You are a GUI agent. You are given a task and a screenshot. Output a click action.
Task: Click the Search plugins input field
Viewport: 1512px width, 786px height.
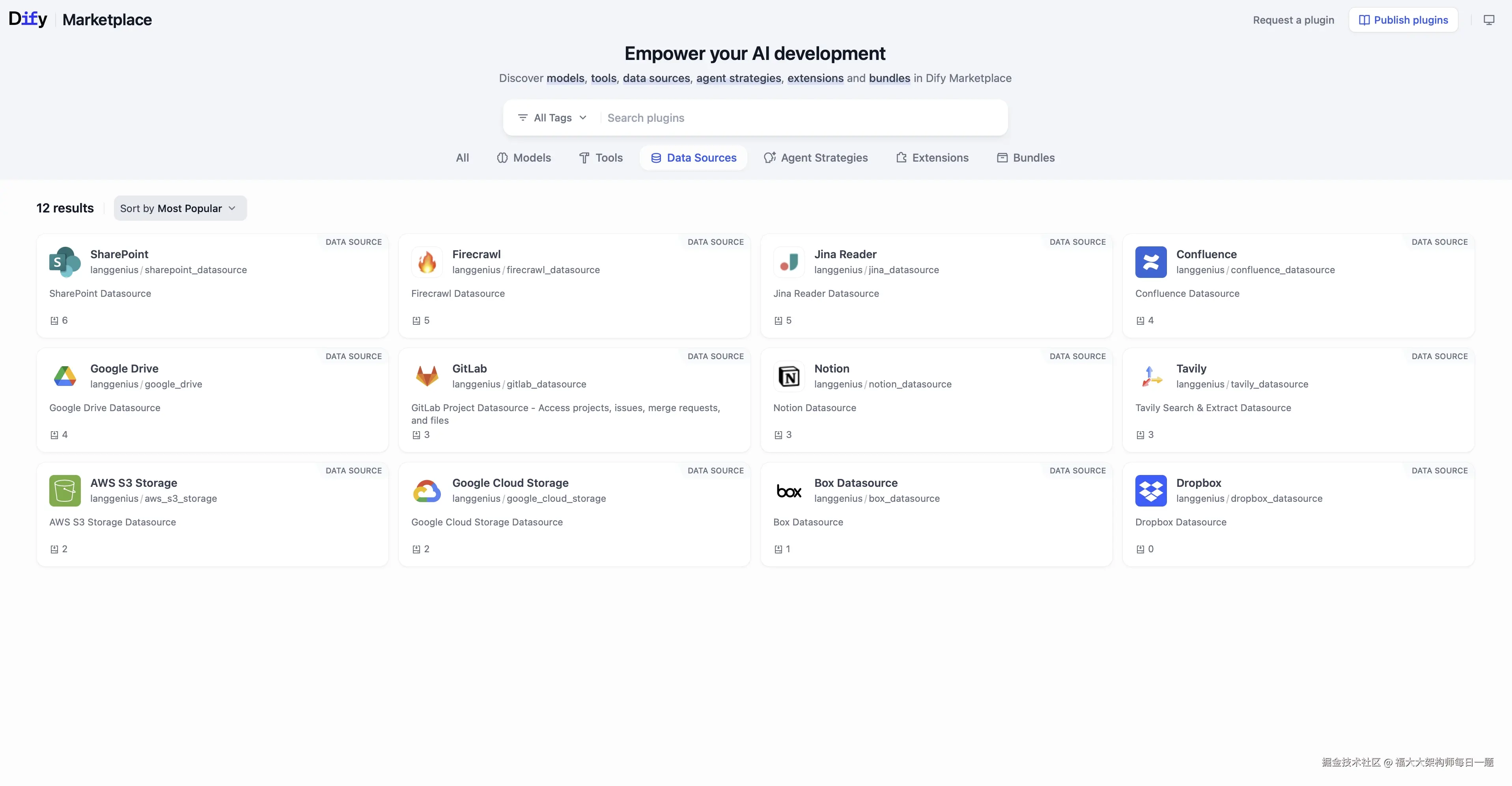798,118
